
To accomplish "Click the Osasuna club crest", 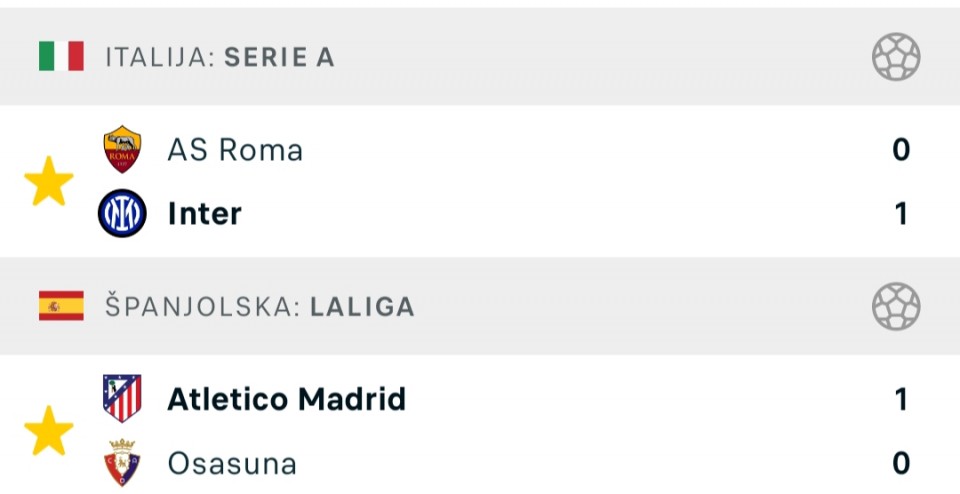I will [x=122, y=463].
